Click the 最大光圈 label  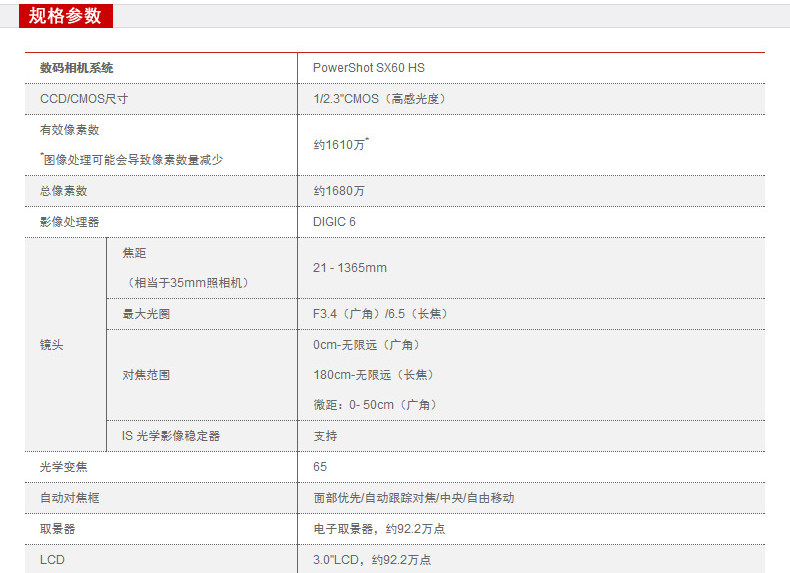(x=146, y=314)
